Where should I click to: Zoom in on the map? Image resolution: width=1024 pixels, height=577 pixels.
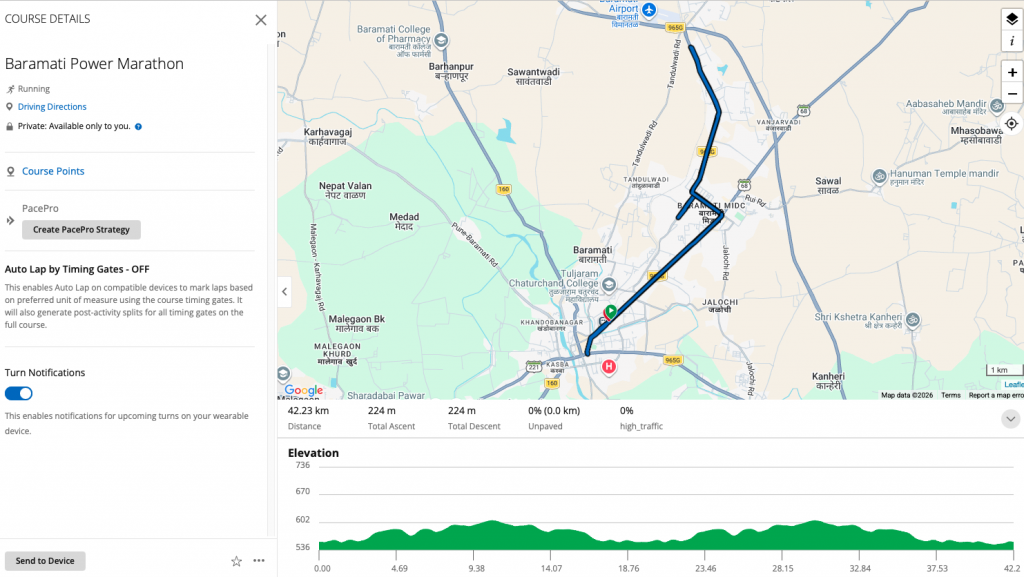[1012, 72]
